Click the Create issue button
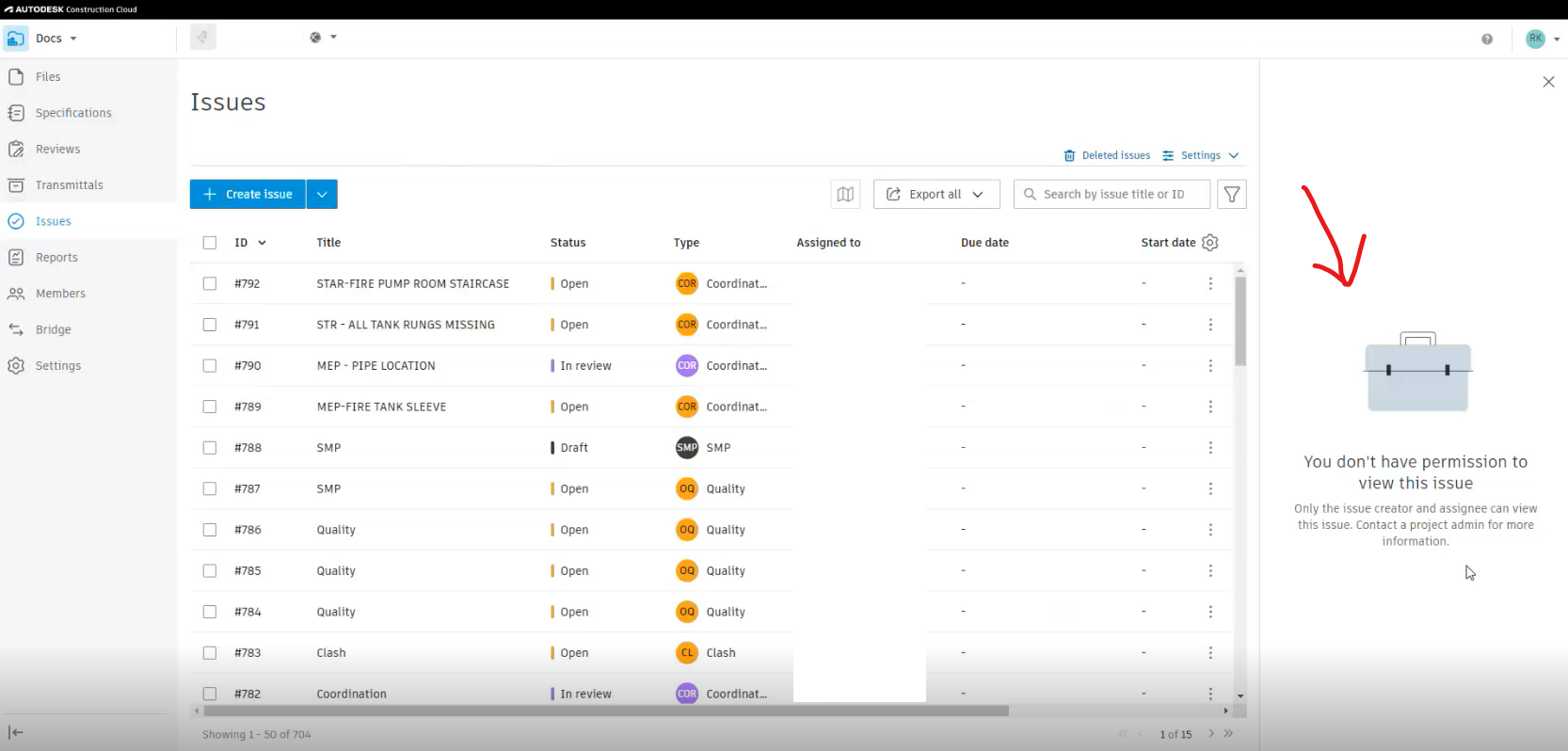1568x751 pixels. coord(248,194)
